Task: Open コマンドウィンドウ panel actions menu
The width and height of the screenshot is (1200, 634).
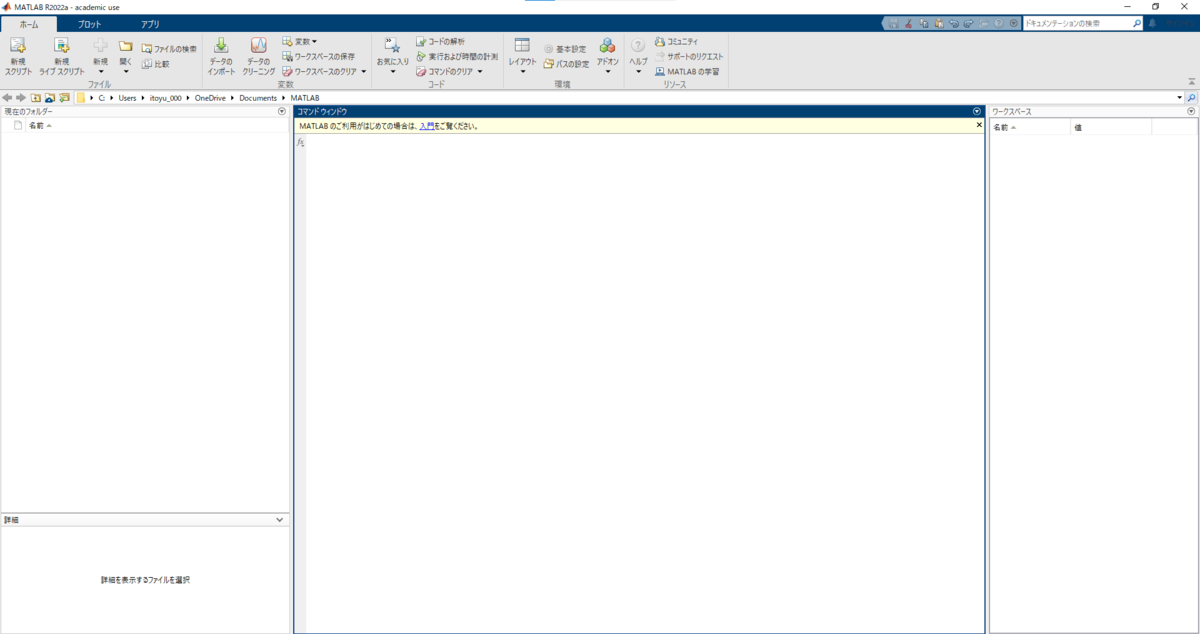Action: [x=977, y=111]
